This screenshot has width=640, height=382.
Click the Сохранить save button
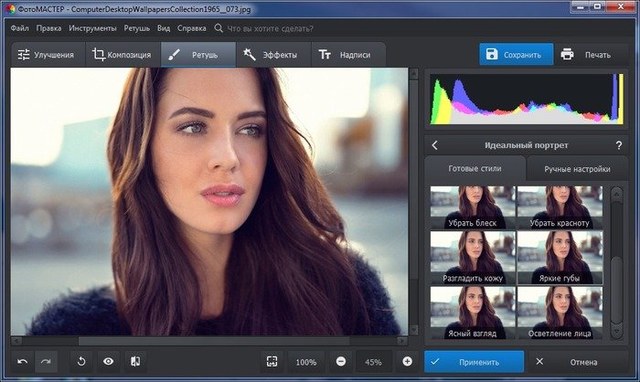click(516, 54)
